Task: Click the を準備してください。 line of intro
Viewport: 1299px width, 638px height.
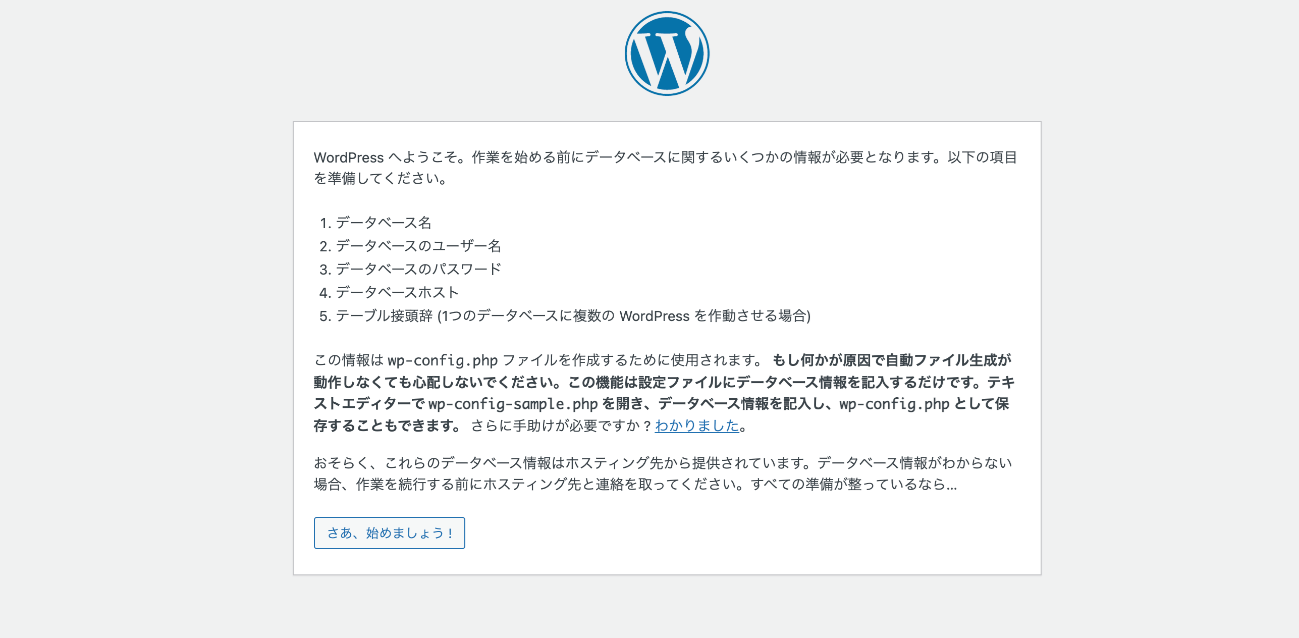Action: tap(379, 180)
